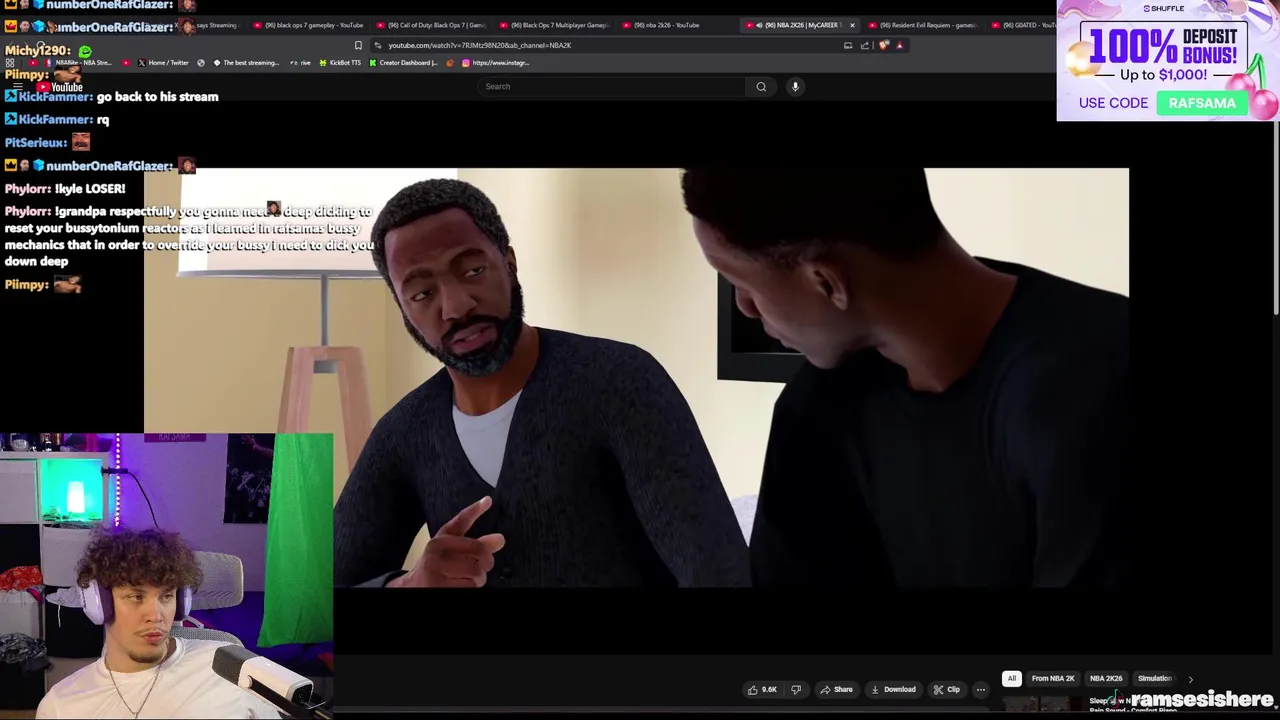
Task: Select the 'From NBA 2K' filter chip
Action: (x=1052, y=679)
